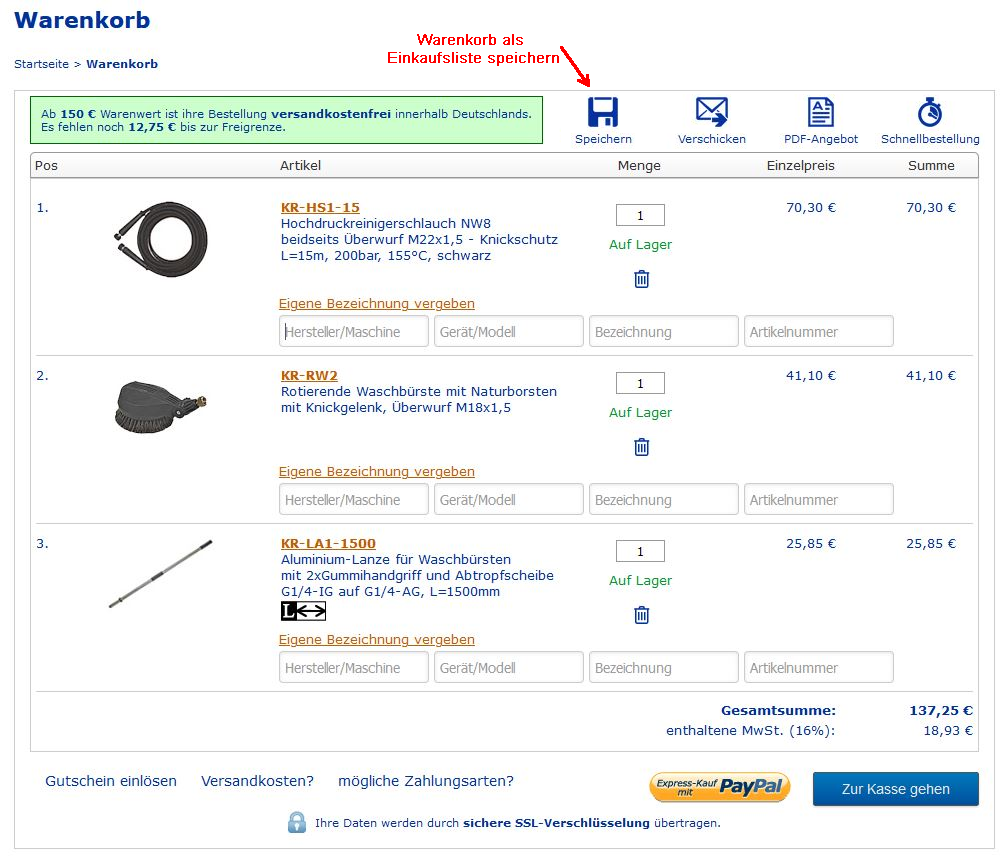This screenshot has height=857, width=1006.
Task: Click the length symbol icon under KR-LA1-1500
Action: 304,611
